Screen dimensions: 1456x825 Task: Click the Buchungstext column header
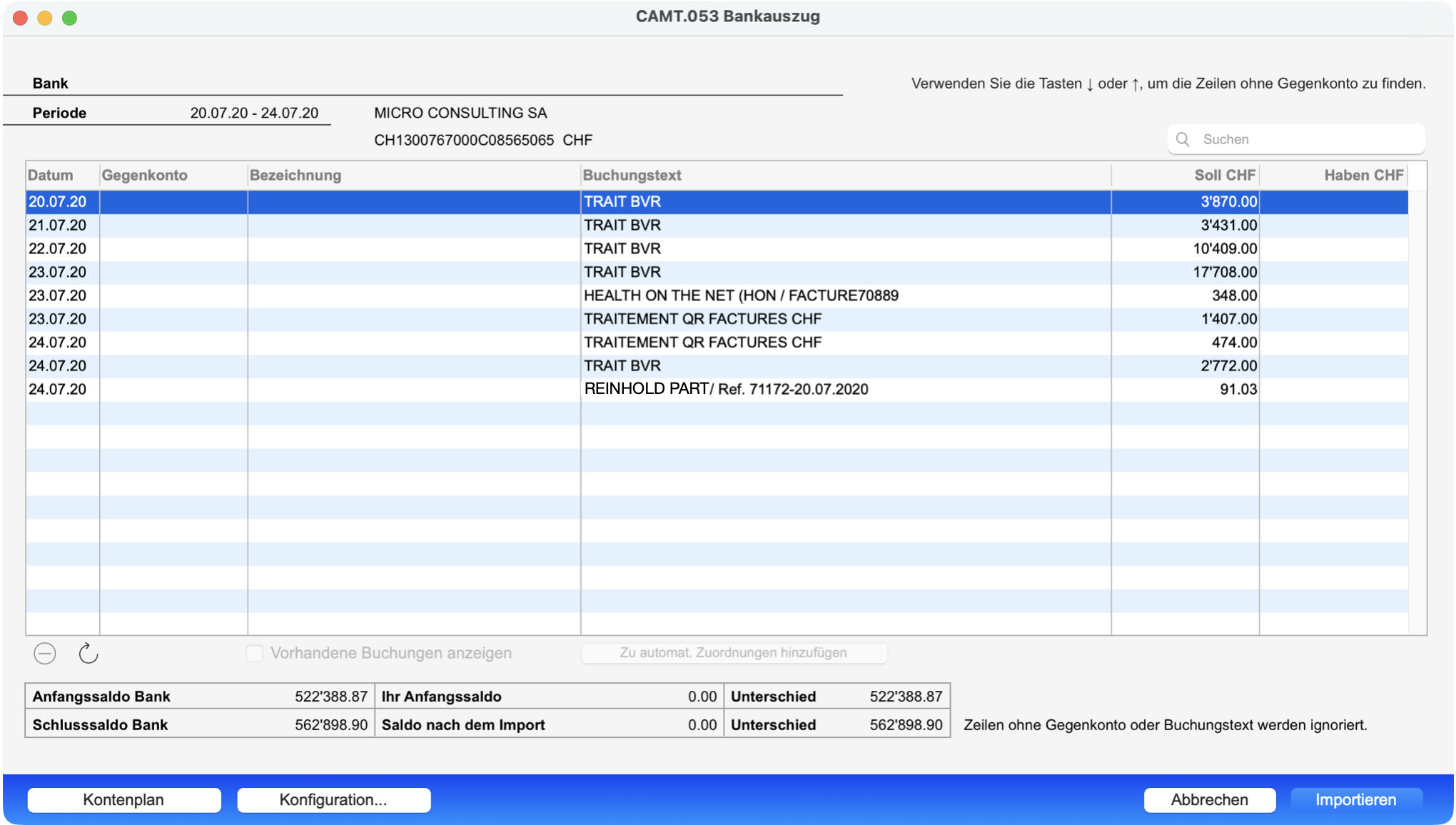coord(632,175)
